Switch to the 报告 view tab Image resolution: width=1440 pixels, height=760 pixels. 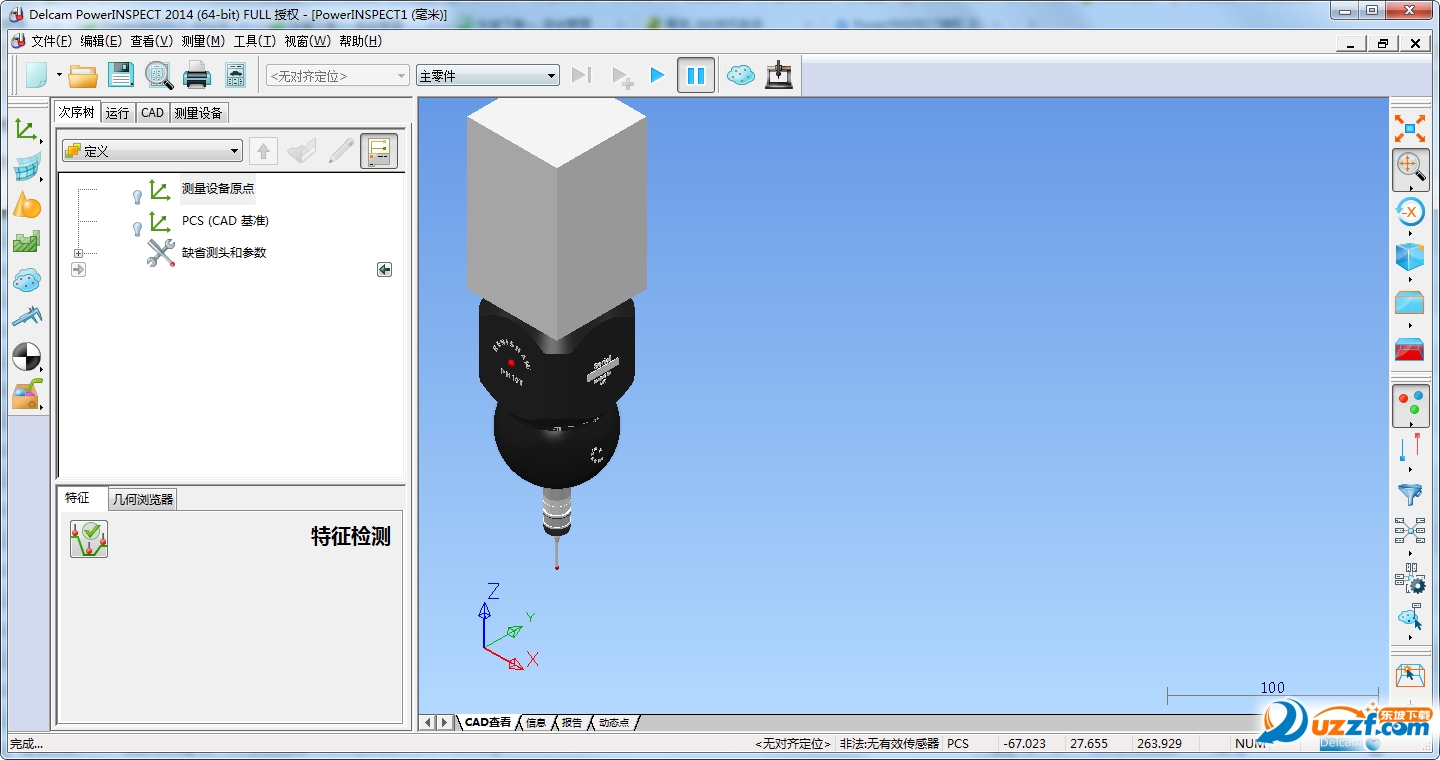(x=571, y=722)
